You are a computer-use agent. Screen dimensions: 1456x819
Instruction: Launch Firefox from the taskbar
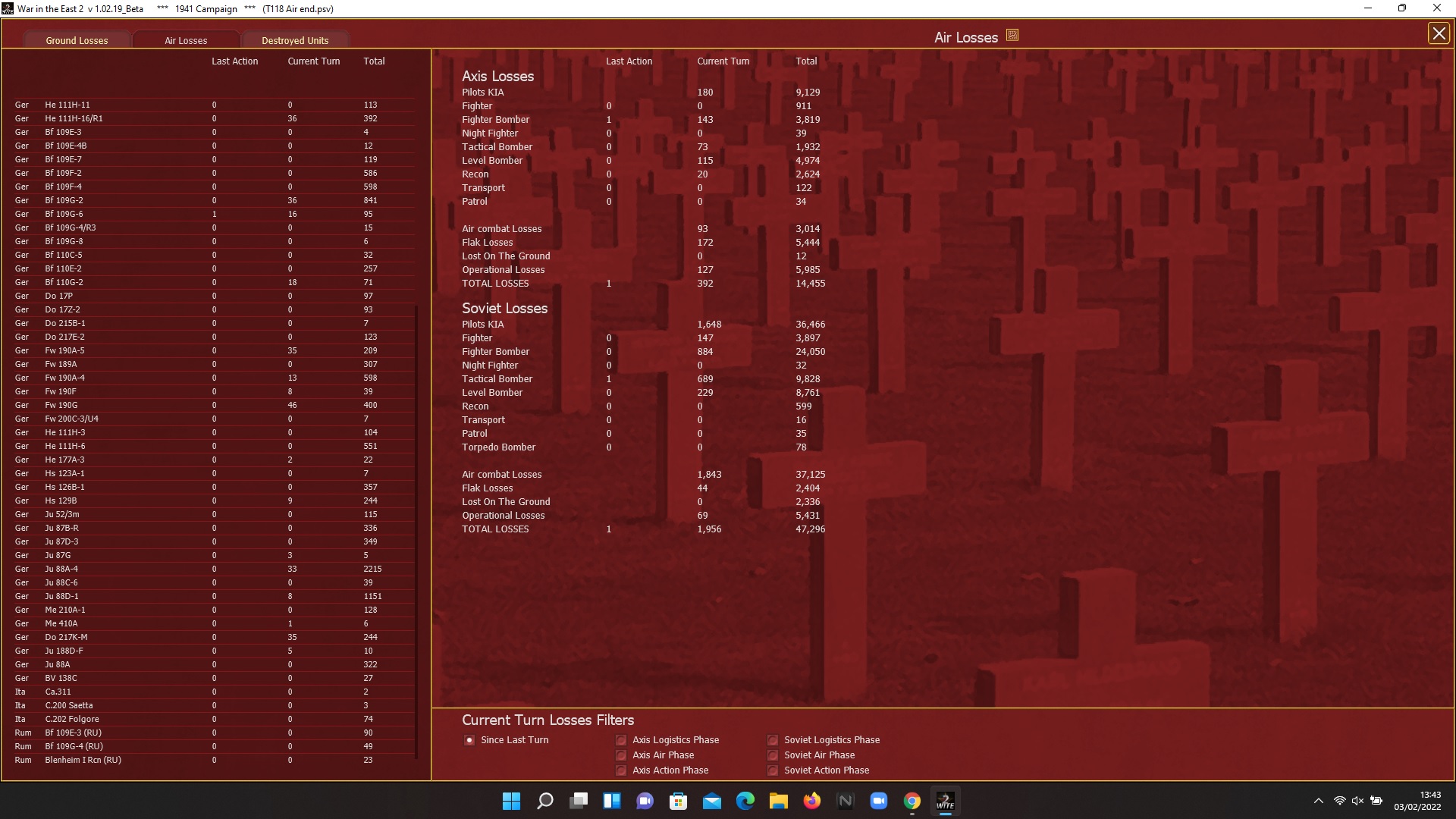811,801
